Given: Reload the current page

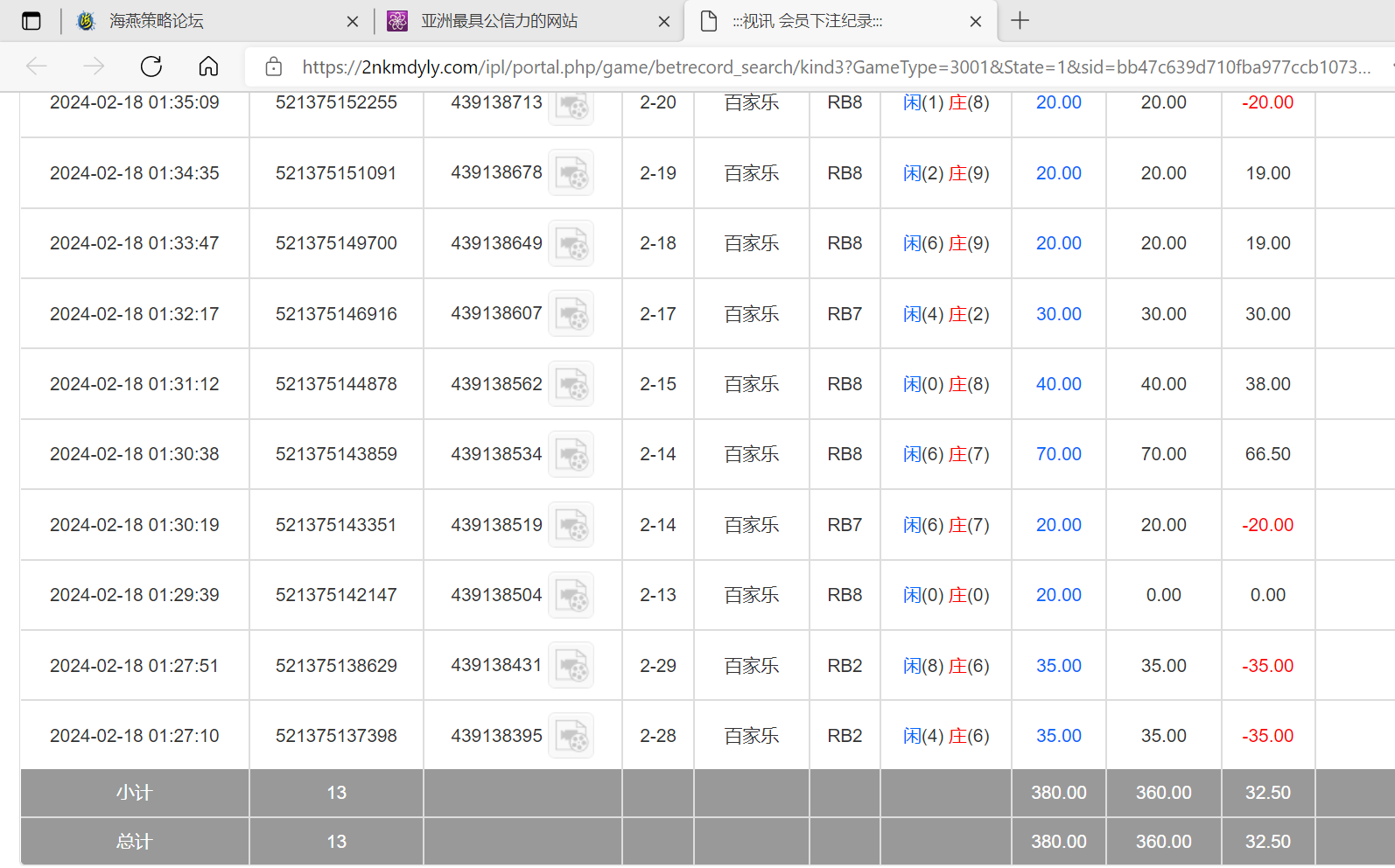Looking at the screenshot, I should point(151,66).
